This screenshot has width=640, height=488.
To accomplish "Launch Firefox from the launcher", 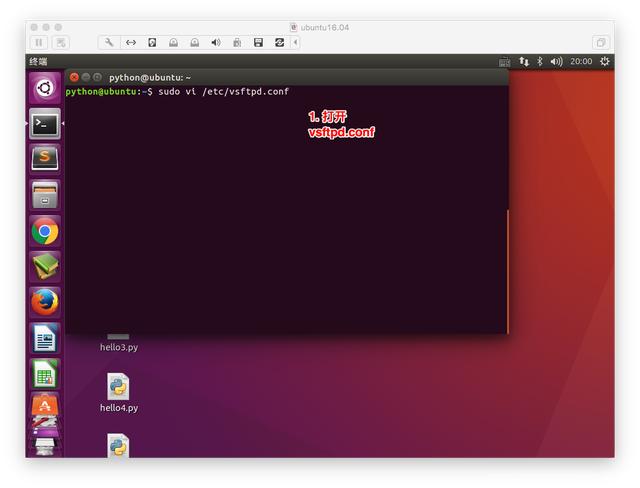I will coord(45,302).
